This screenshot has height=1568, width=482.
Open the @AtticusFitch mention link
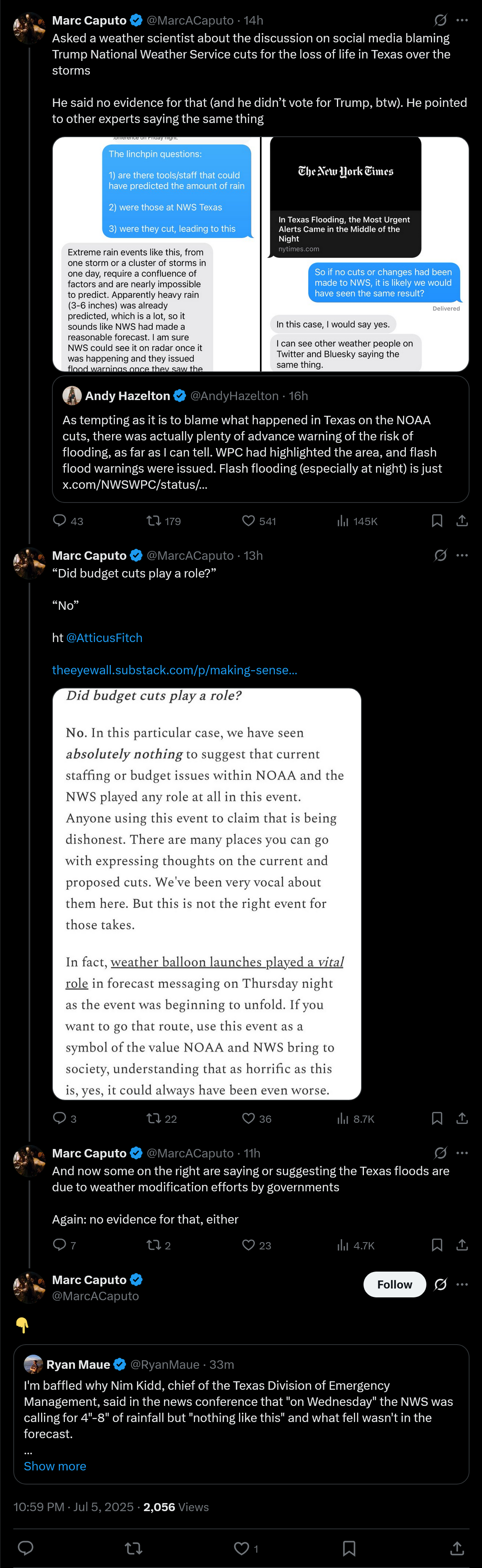pyautogui.click(x=104, y=637)
